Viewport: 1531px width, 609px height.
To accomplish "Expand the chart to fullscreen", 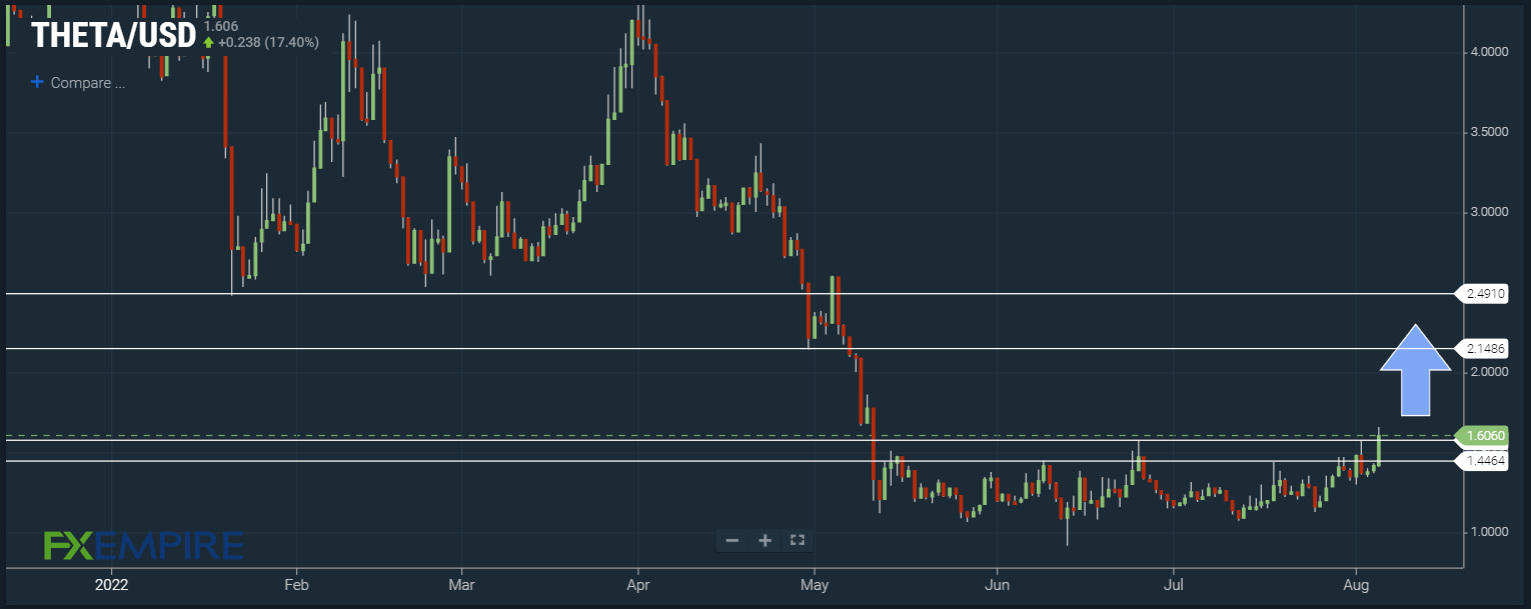I will [797, 541].
